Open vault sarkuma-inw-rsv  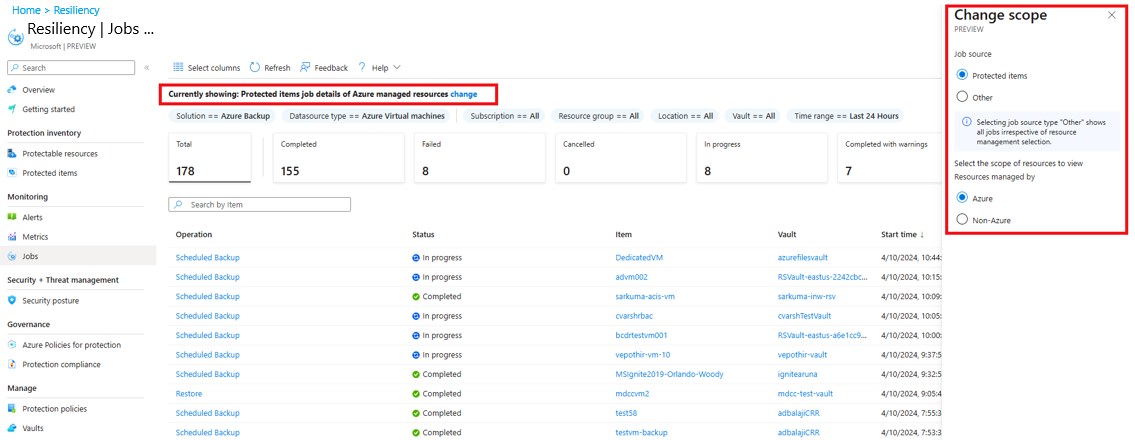[x=809, y=296]
